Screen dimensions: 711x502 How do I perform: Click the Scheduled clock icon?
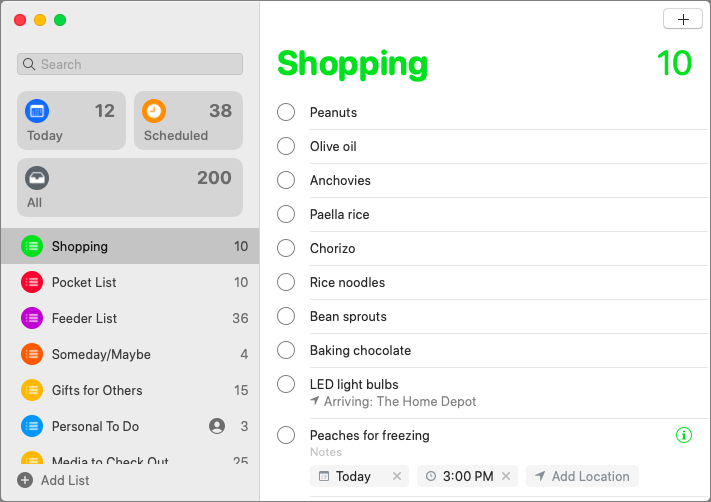[x=154, y=111]
